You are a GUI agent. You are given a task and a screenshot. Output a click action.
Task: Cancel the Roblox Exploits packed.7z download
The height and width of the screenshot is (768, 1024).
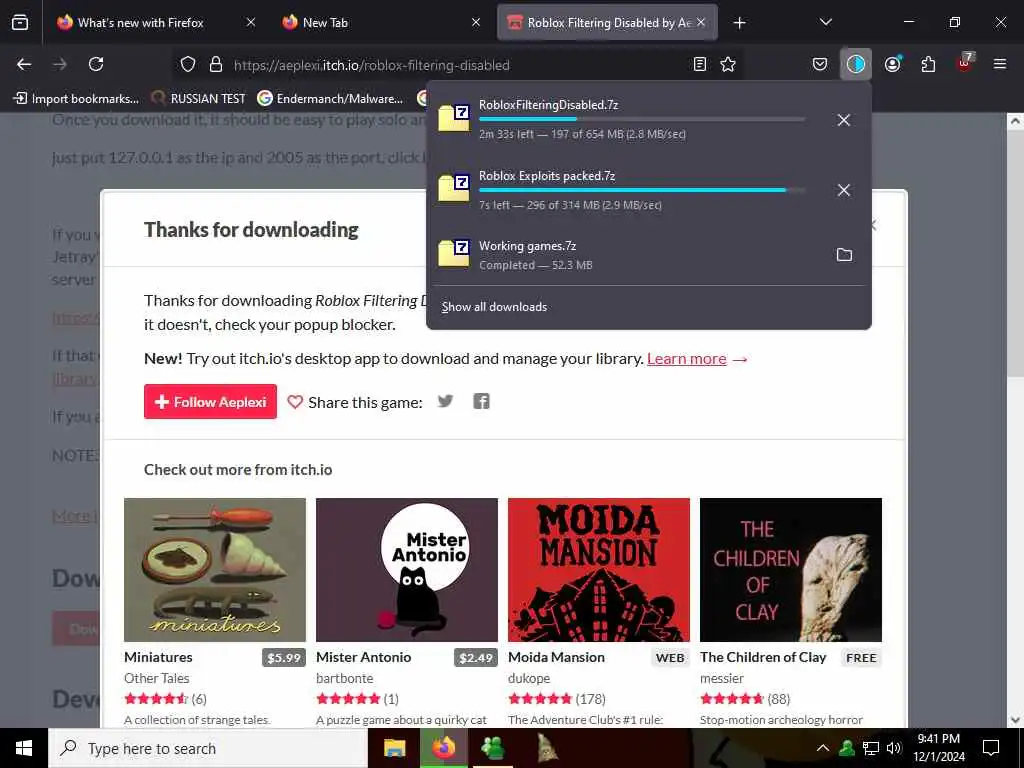click(844, 190)
